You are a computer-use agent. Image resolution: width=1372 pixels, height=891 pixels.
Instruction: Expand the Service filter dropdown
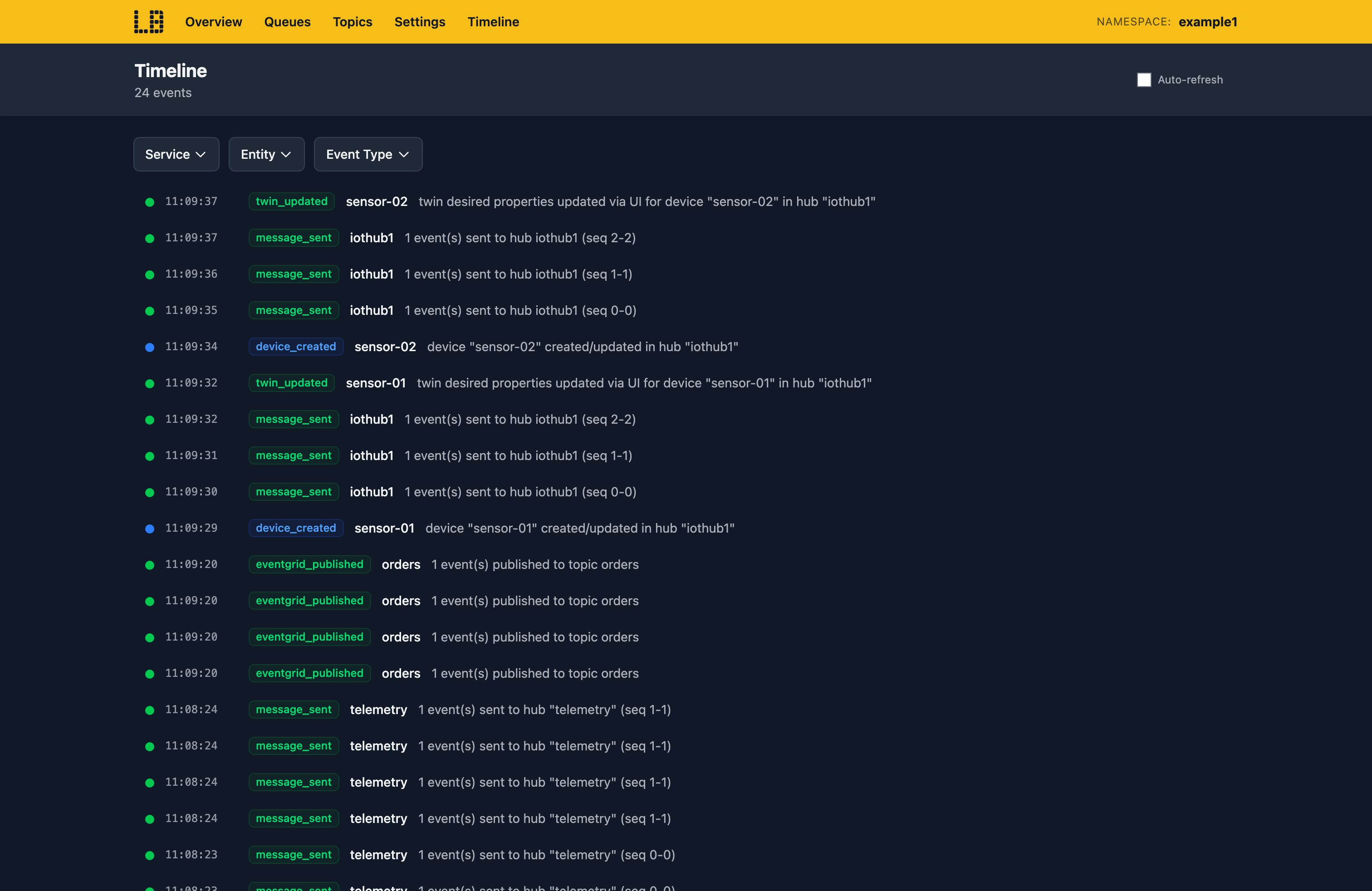point(176,154)
